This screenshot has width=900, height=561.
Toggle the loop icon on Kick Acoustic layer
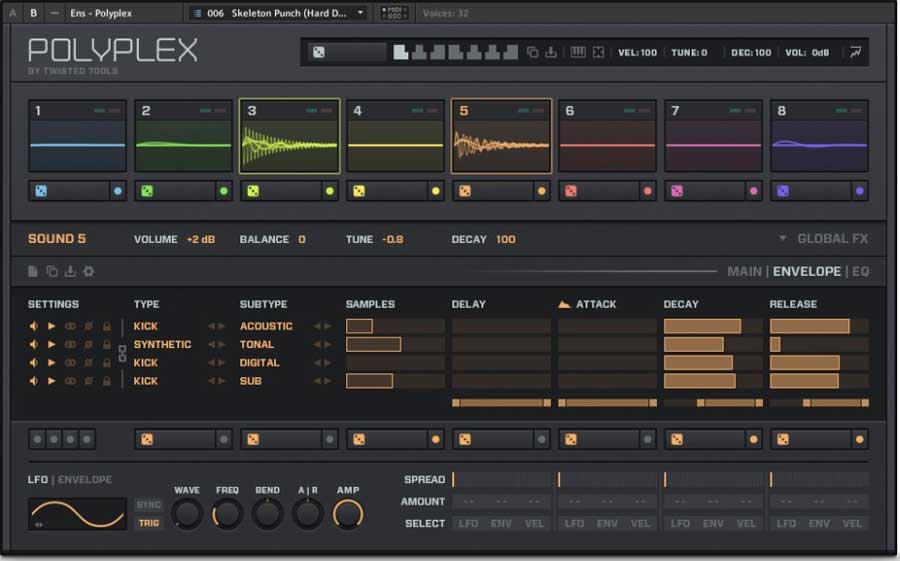point(70,326)
